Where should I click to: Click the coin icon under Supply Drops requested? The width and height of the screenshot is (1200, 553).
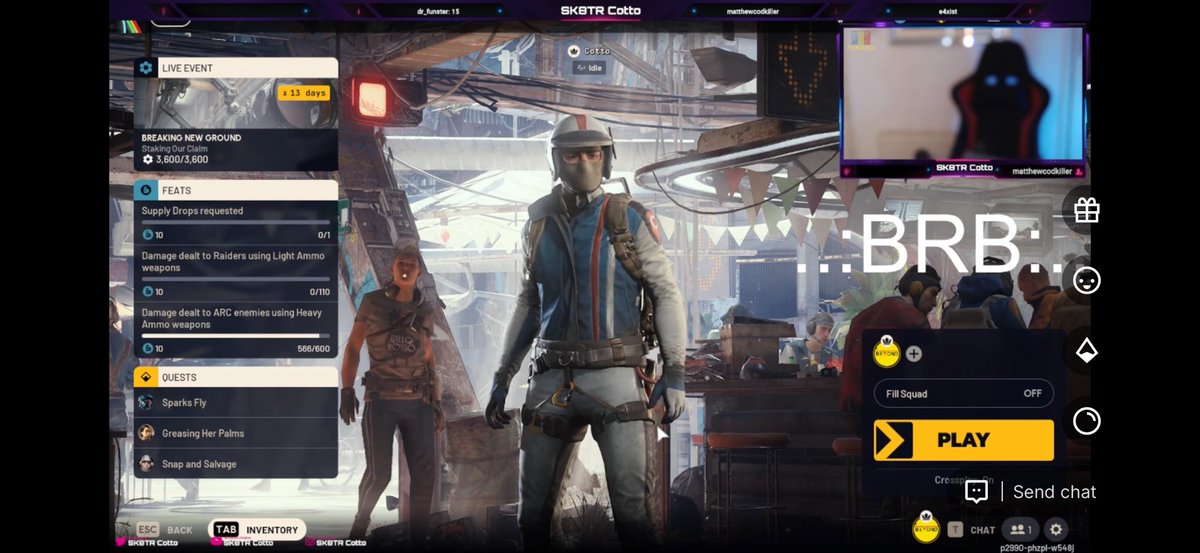coord(147,235)
